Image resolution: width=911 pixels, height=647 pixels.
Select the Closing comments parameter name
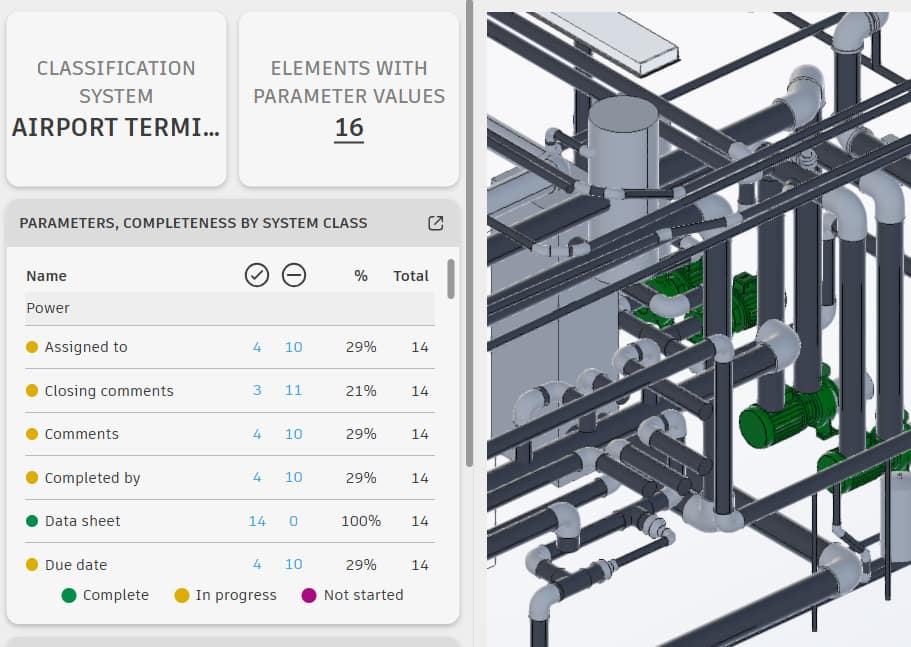[109, 391]
